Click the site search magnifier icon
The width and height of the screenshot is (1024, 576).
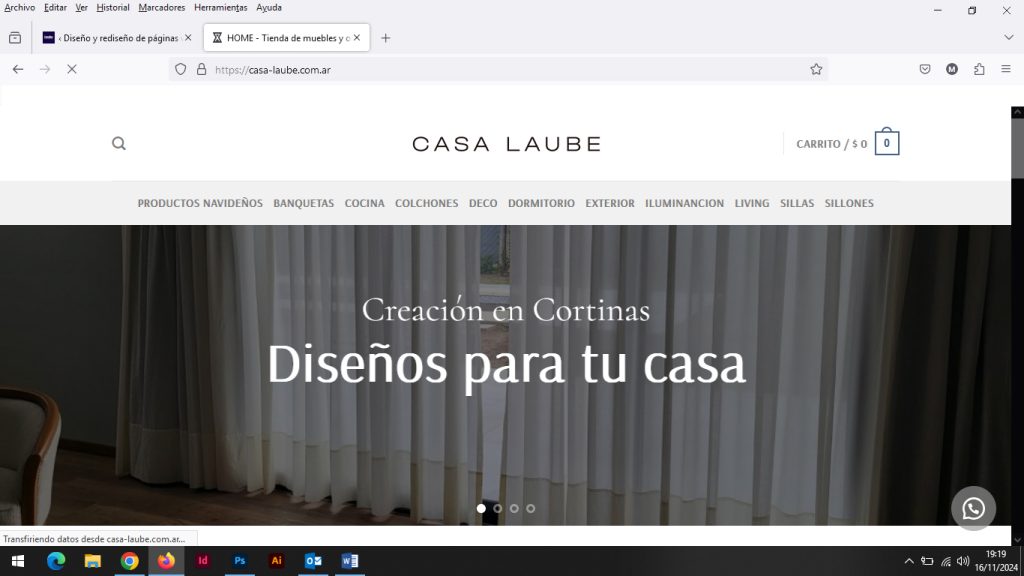118,143
